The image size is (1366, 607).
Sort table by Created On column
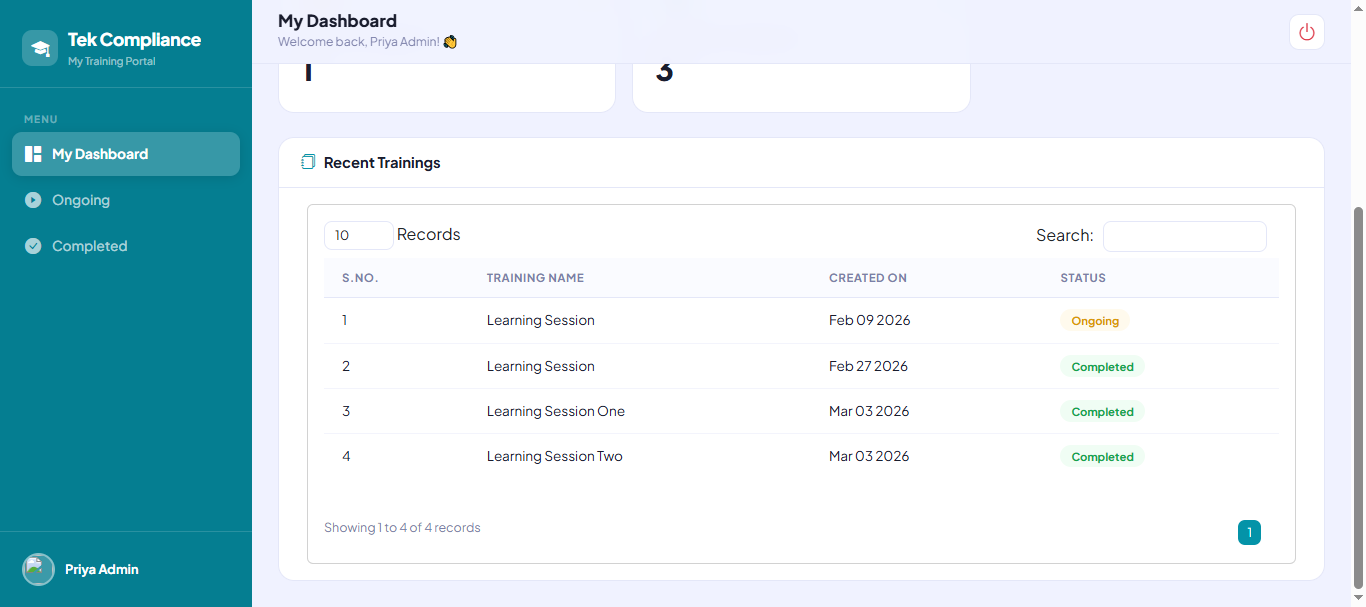[x=867, y=278]
